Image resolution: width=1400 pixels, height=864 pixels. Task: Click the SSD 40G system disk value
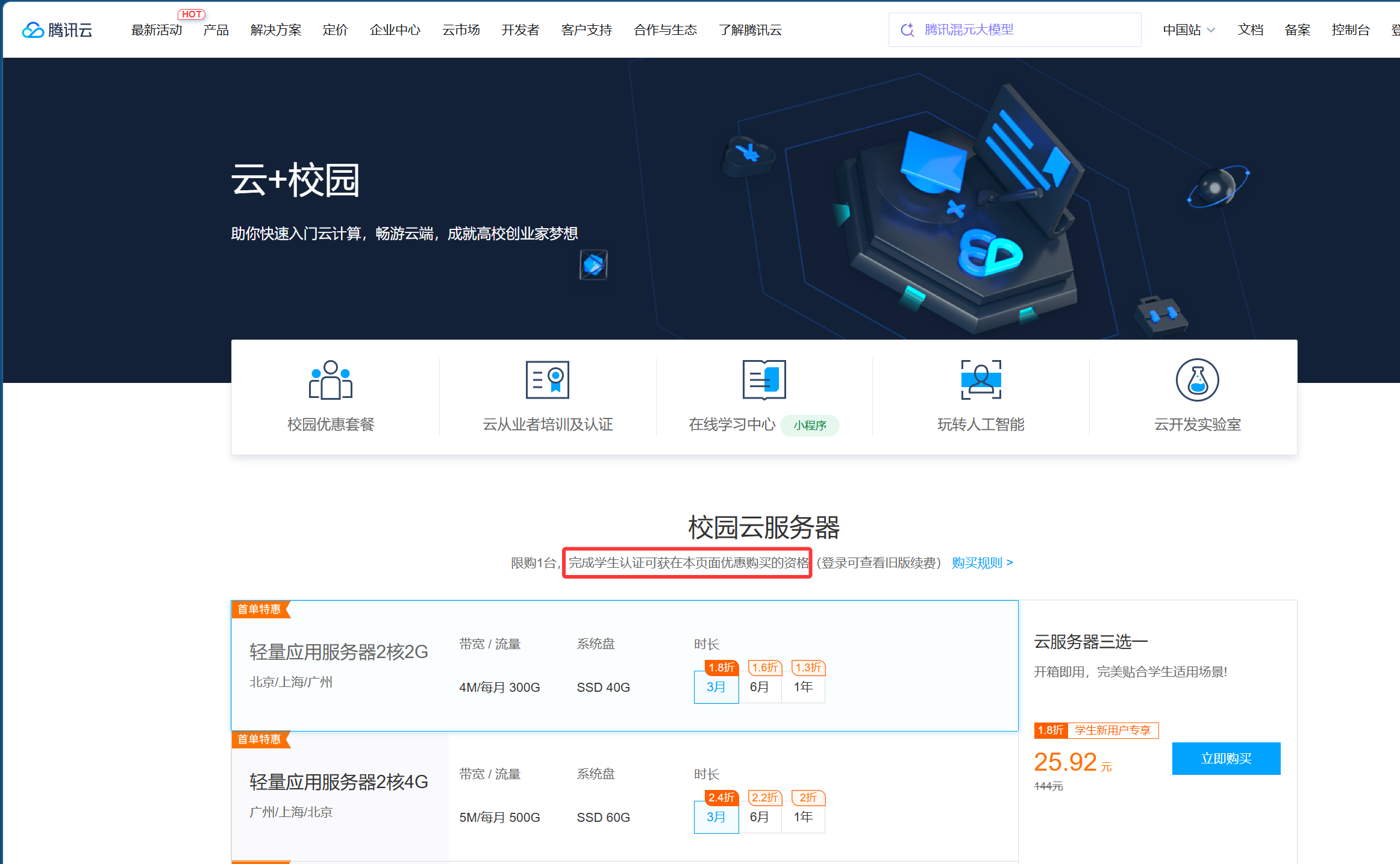603,687
